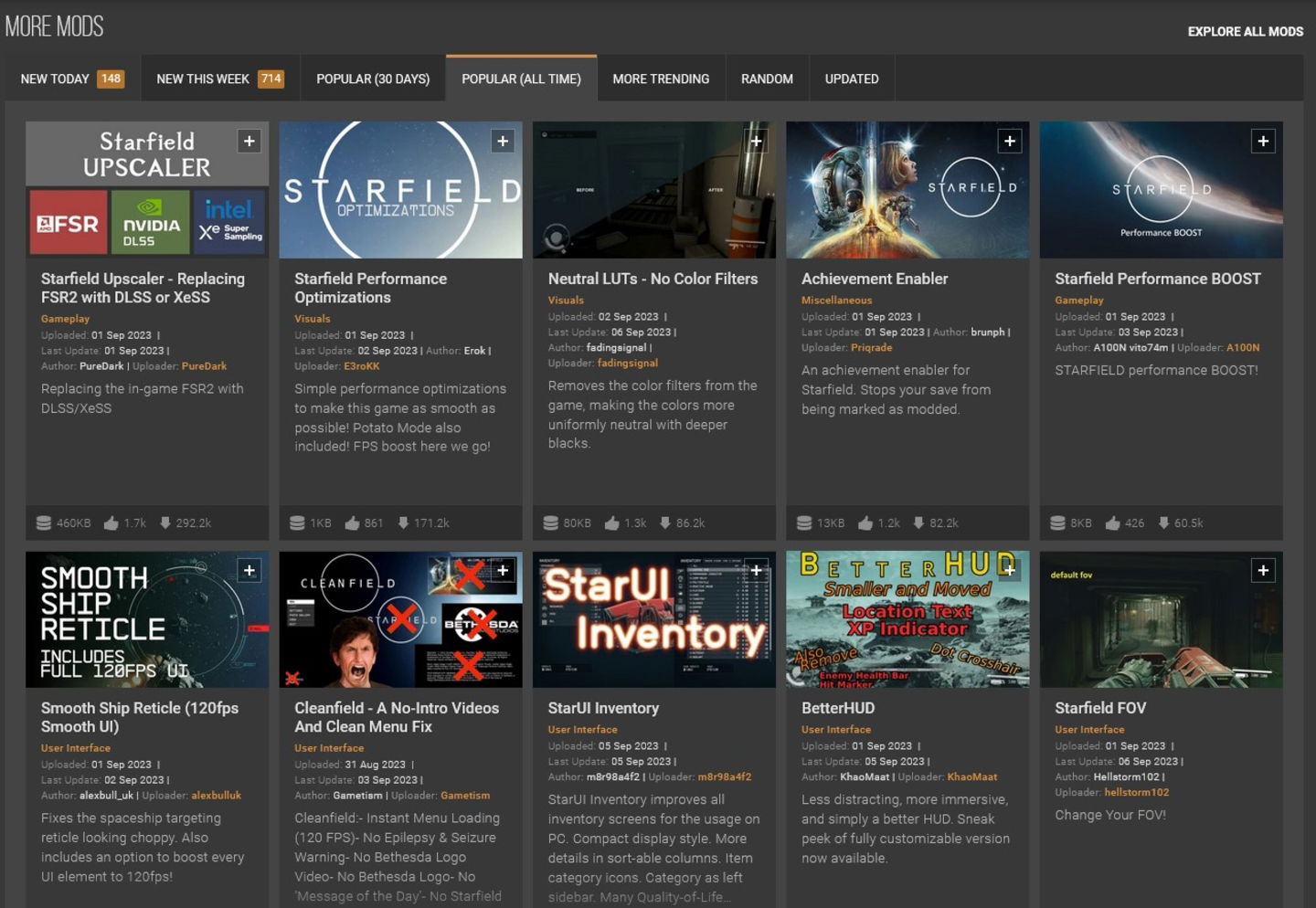Click endorsements thumbs-up icon on Starfield Upscaler
The image size is (1316, 908).
[111, 523]
